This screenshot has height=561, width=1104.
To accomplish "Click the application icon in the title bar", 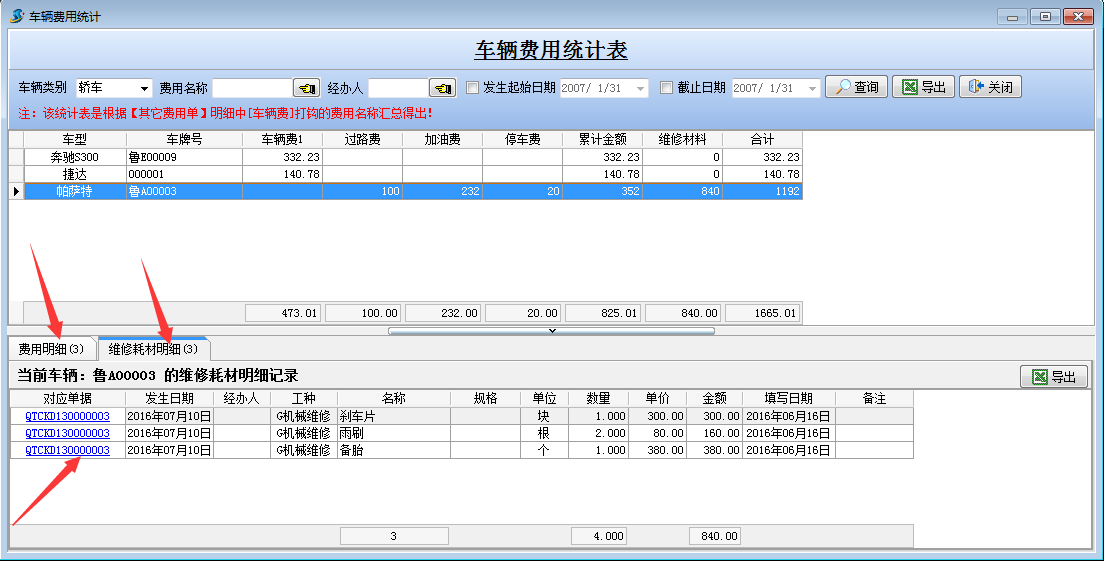I will (x=17, y=16).
